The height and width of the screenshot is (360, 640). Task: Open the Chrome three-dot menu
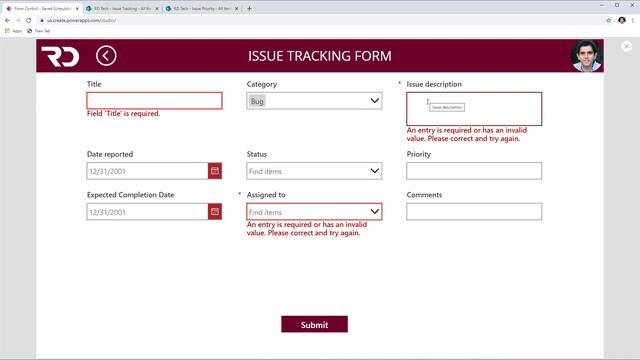tap(633, 20)
